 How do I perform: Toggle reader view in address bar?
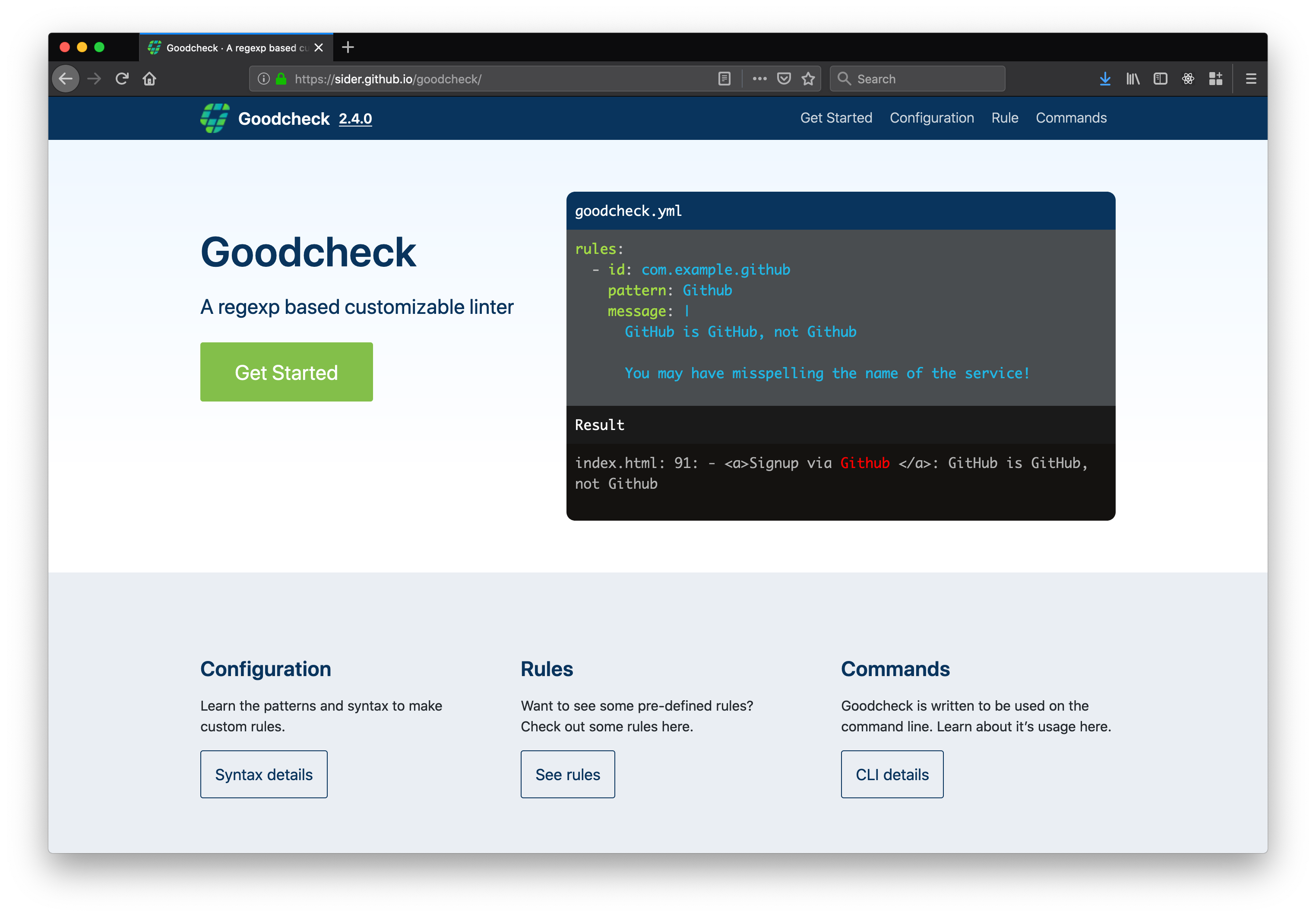(x=724, y=79)
